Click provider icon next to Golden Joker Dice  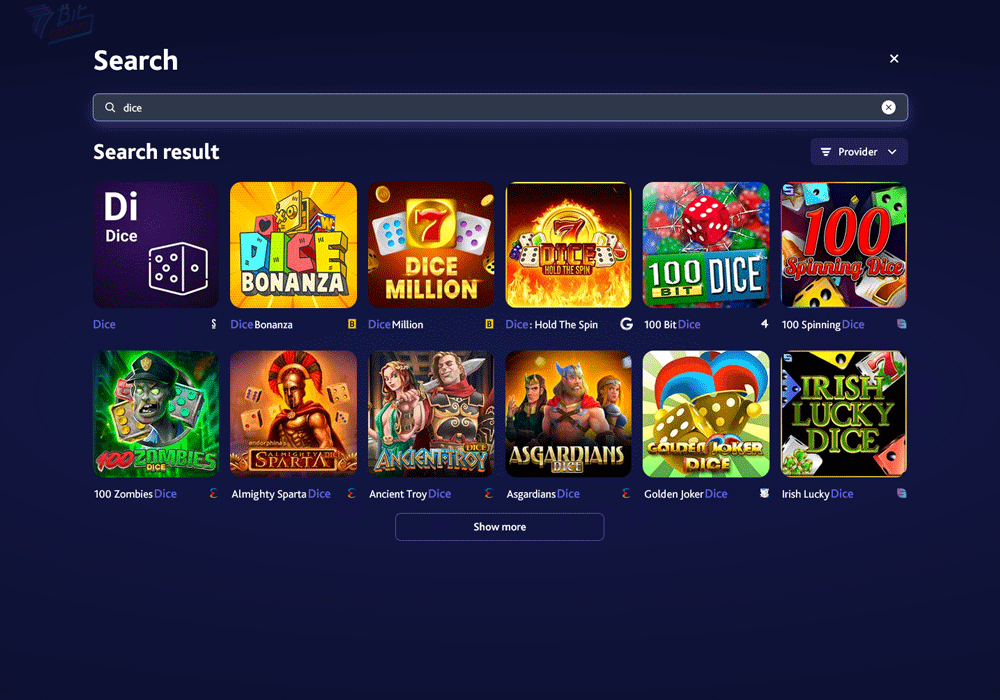click(764, 493)
